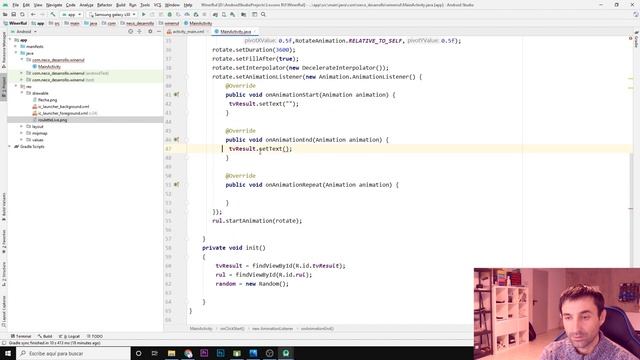The width and height of the screenshot is (640, 360).
Task: Click the Android Studio taskbar icon
Action: point(286,353)
